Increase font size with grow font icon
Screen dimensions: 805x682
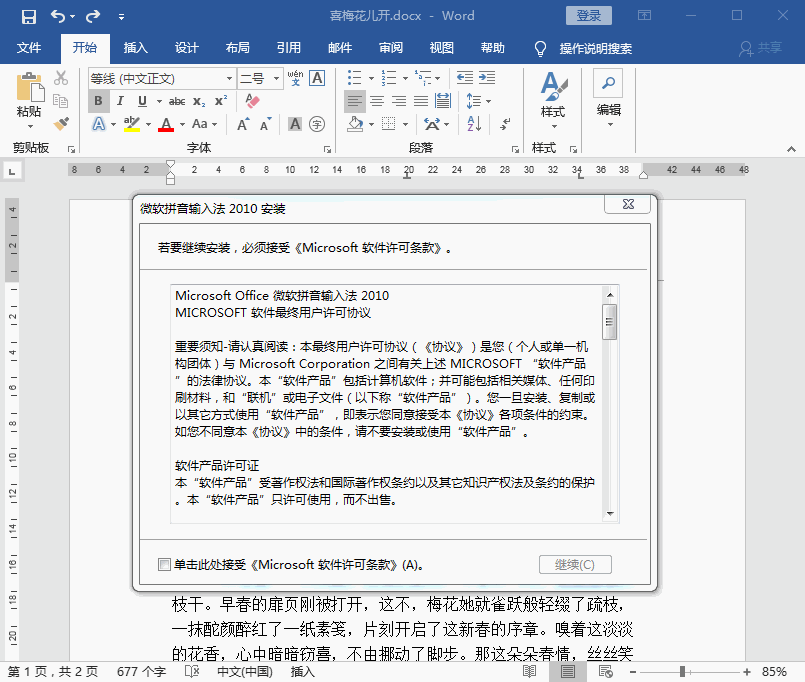point(243,124)
